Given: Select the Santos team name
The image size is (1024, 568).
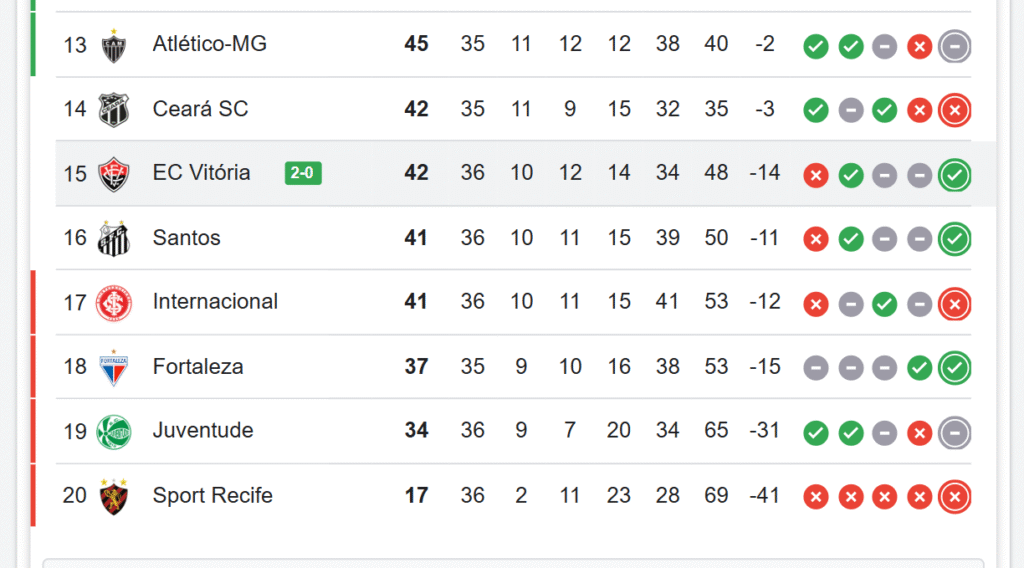Looking at the screenshot, I should click(x=186, y=238).
